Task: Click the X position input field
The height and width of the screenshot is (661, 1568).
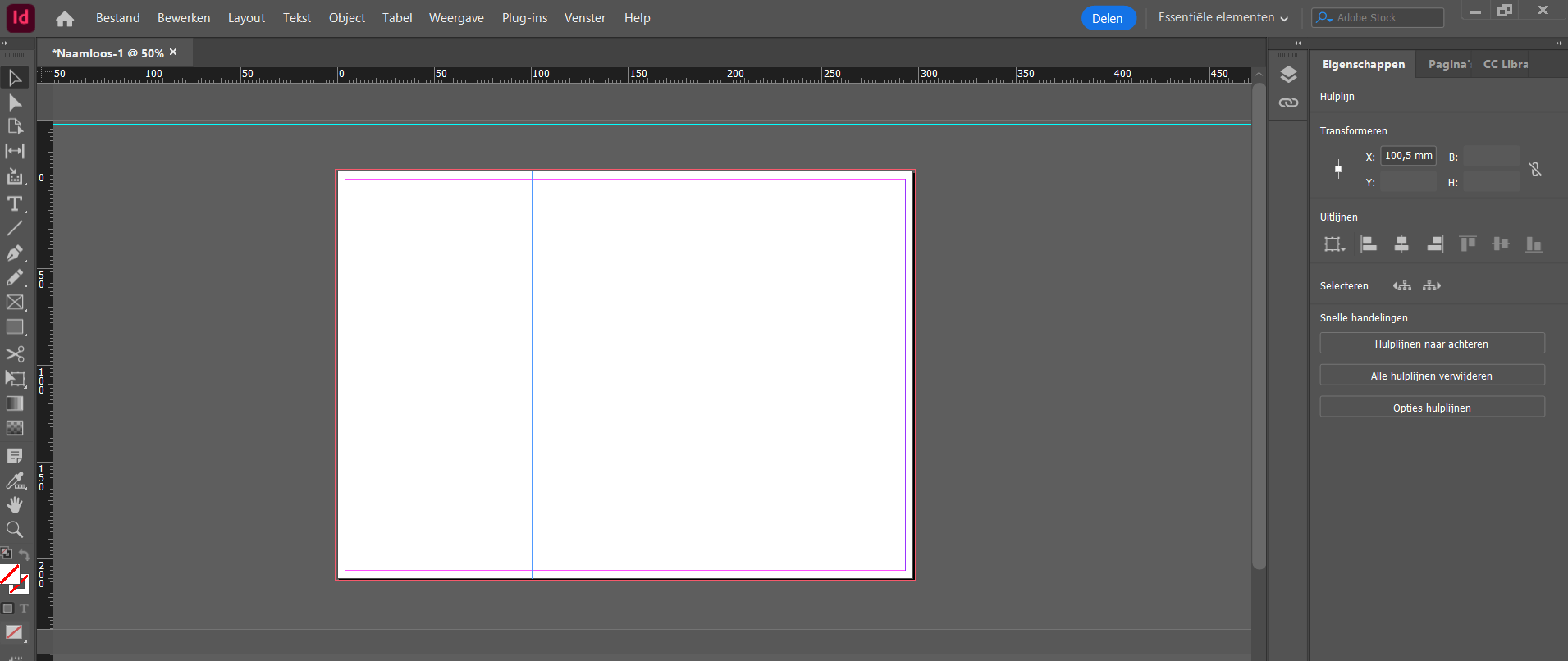Action: click(1408, 156)
